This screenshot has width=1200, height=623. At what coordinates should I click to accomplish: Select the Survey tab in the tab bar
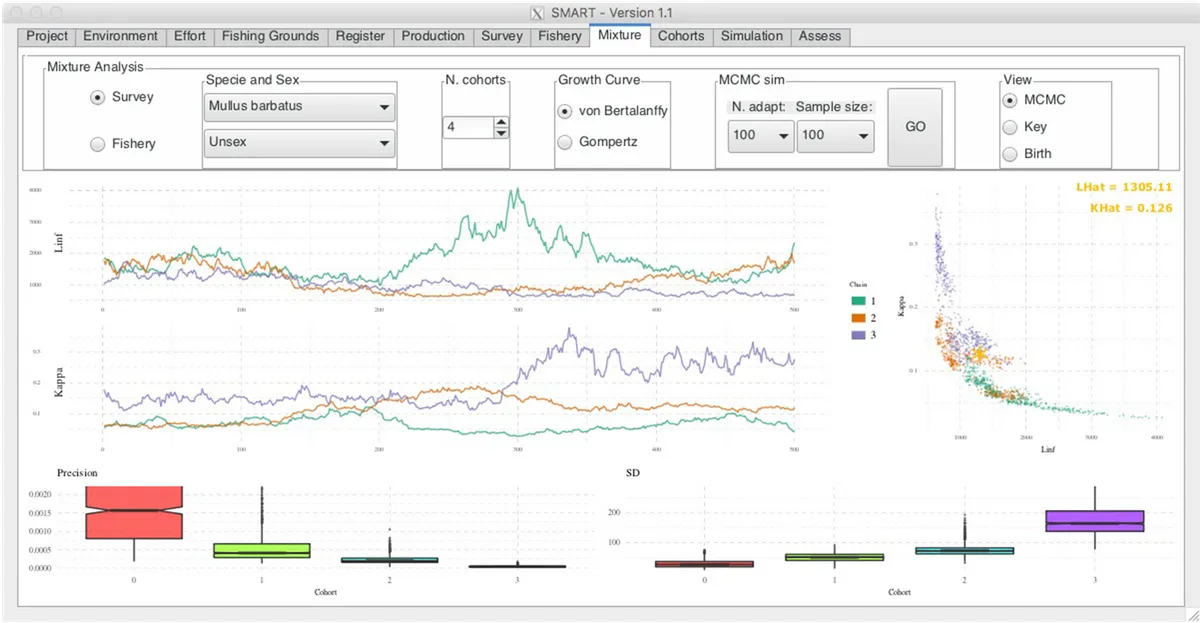click(502, 36)
